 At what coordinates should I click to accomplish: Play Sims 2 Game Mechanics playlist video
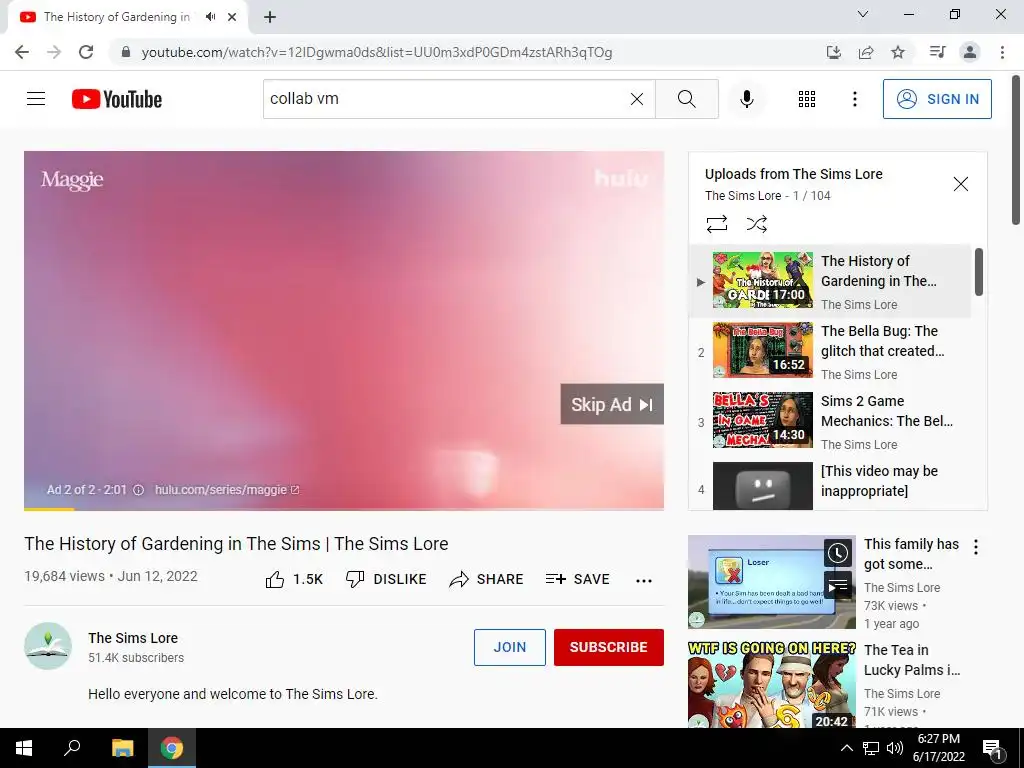pos(830,421)
